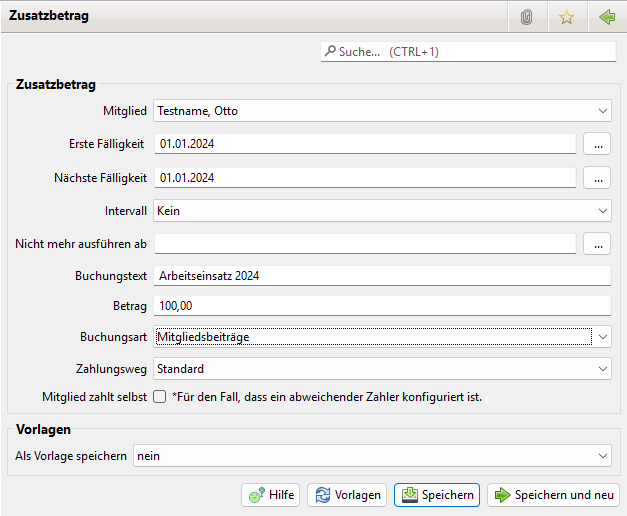The height and width of the screenshot is (516, 627).
Task: Open the Intervall dropdown
Action: [602, 211]
